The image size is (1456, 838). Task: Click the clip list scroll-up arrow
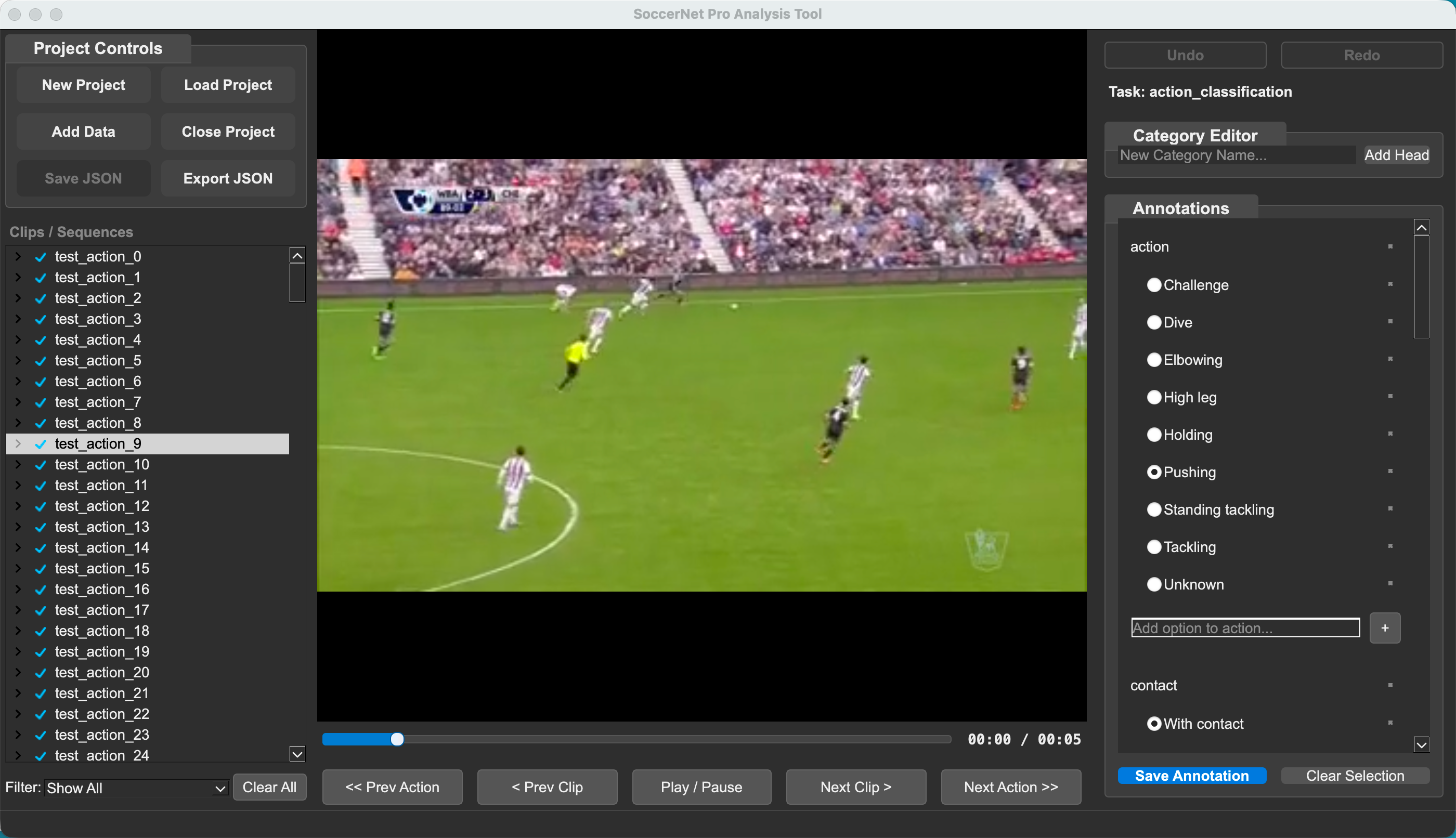(x=297, y=256)
